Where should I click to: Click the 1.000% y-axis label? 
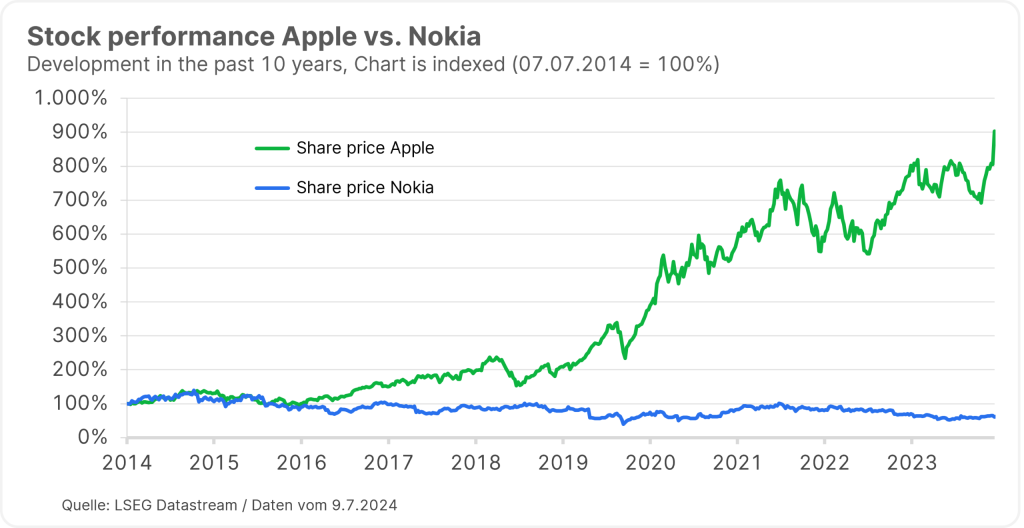(71, 98)
